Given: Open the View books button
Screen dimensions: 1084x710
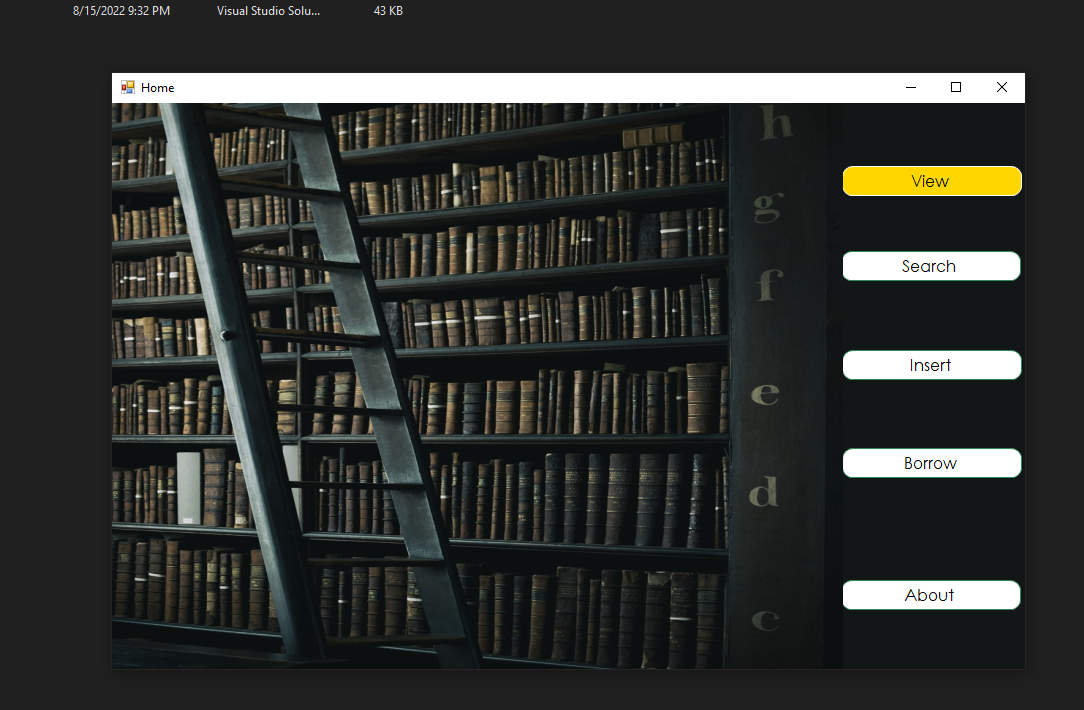Looking at the screenshot, I should point(931,181).
